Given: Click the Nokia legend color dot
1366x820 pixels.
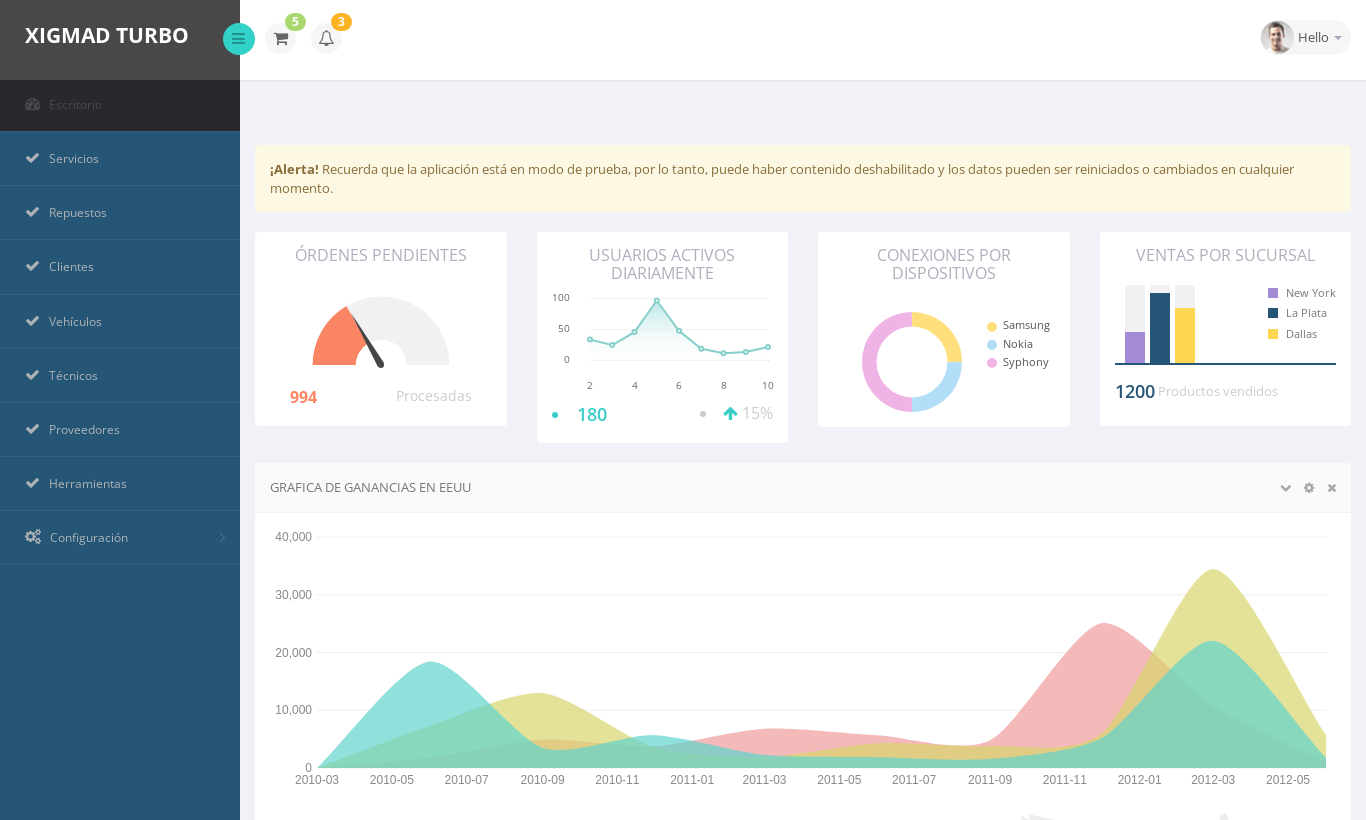Looking at the screenshot, I should click(x=992, y=345).
